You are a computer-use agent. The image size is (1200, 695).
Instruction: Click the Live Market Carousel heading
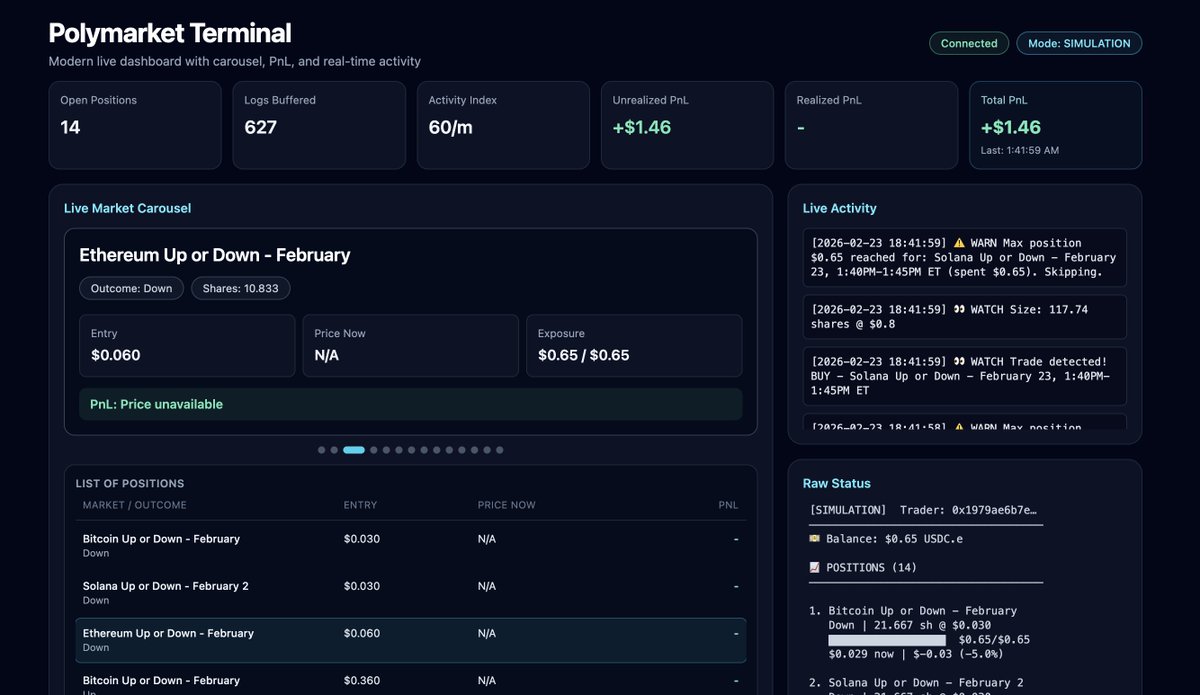click(x=127, y=208)
